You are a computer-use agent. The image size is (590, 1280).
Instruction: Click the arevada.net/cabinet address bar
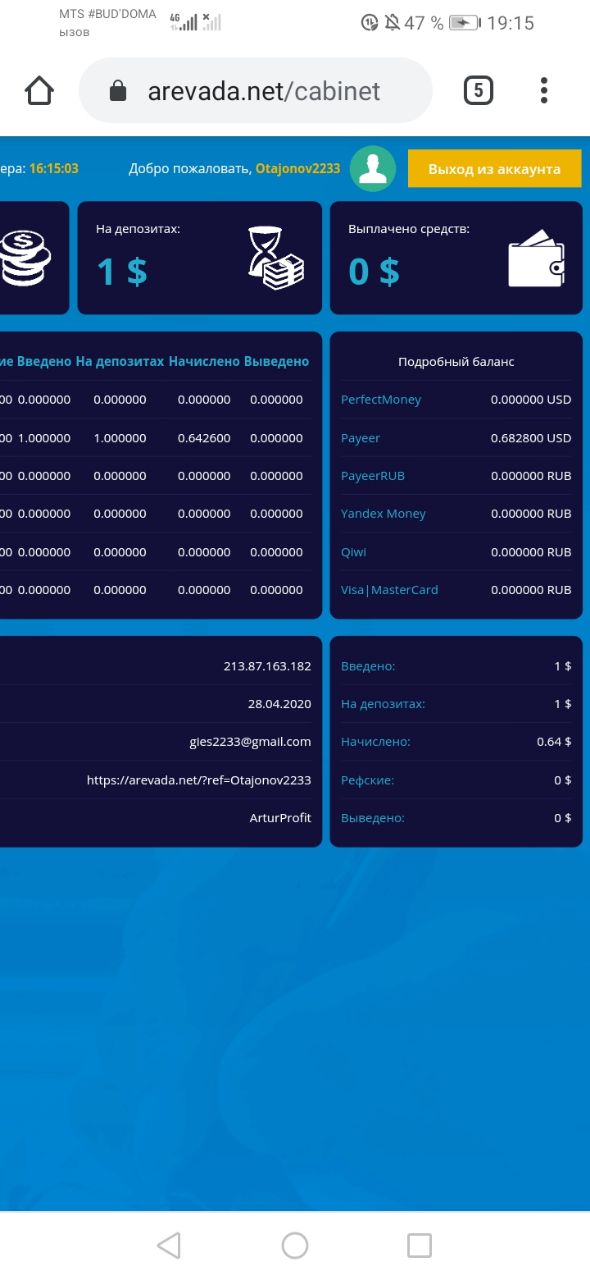coord(256,91)
